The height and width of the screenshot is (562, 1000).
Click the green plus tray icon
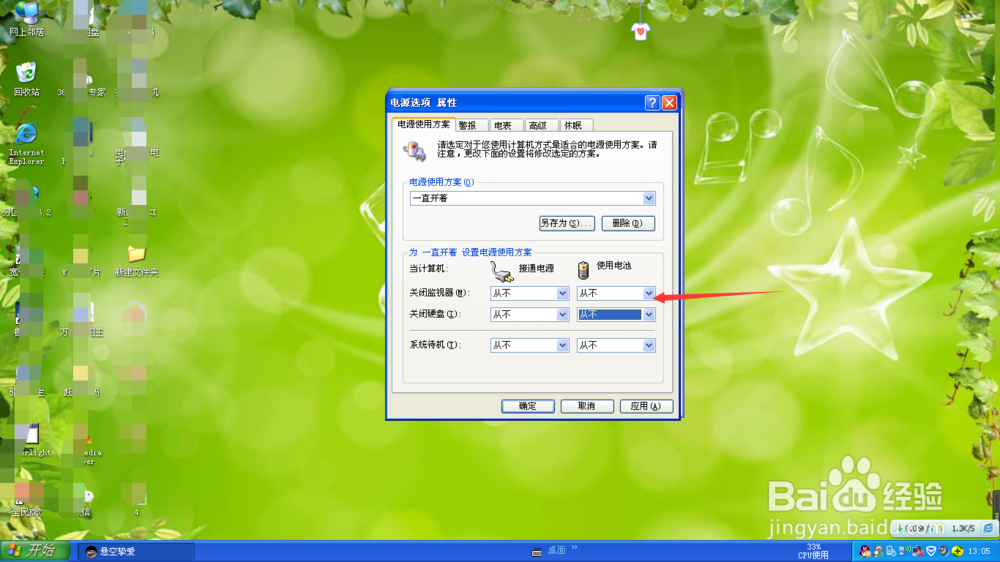click(x=957, y=551)
